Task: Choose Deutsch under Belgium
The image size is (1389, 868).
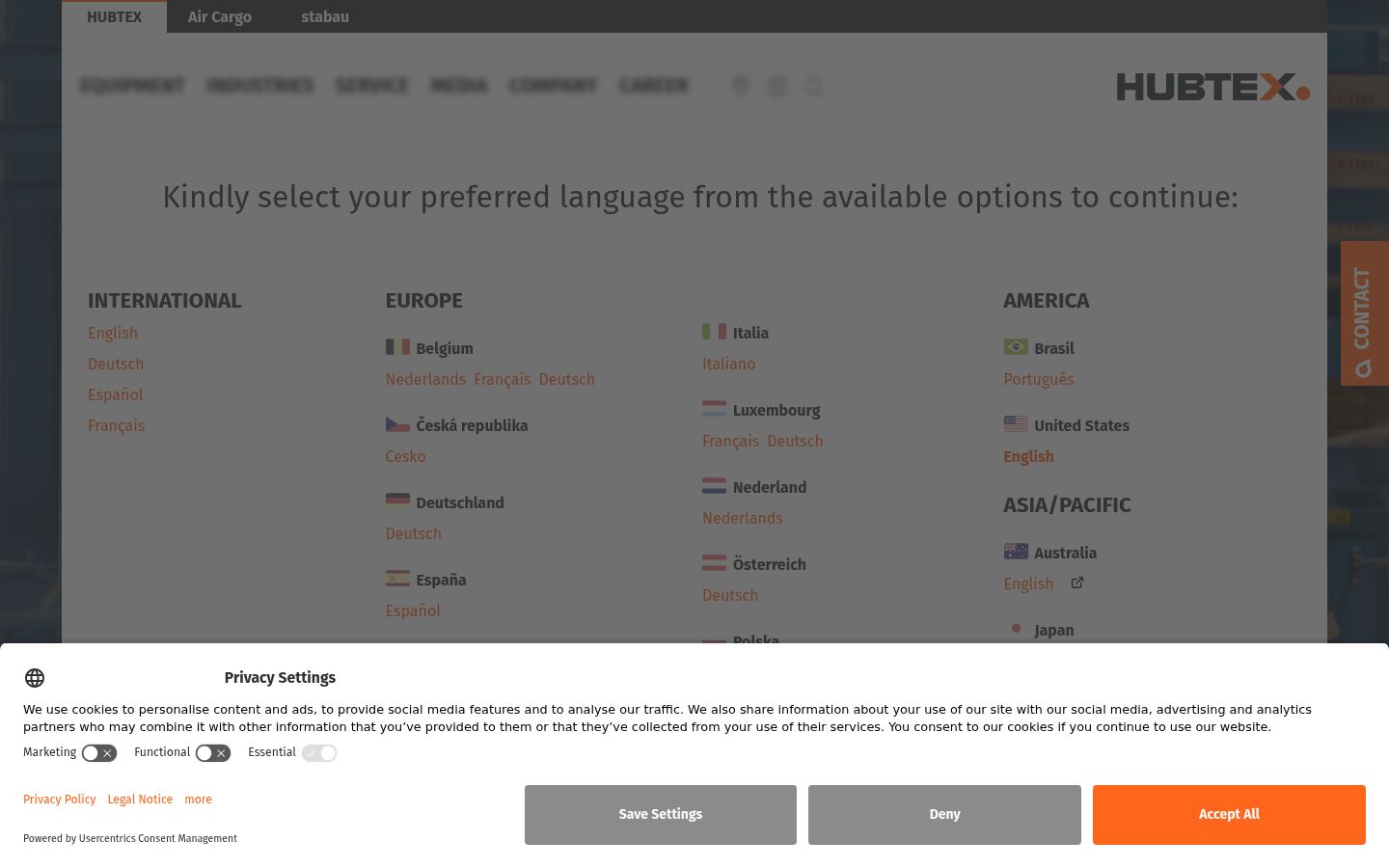Action: point(567,379)
